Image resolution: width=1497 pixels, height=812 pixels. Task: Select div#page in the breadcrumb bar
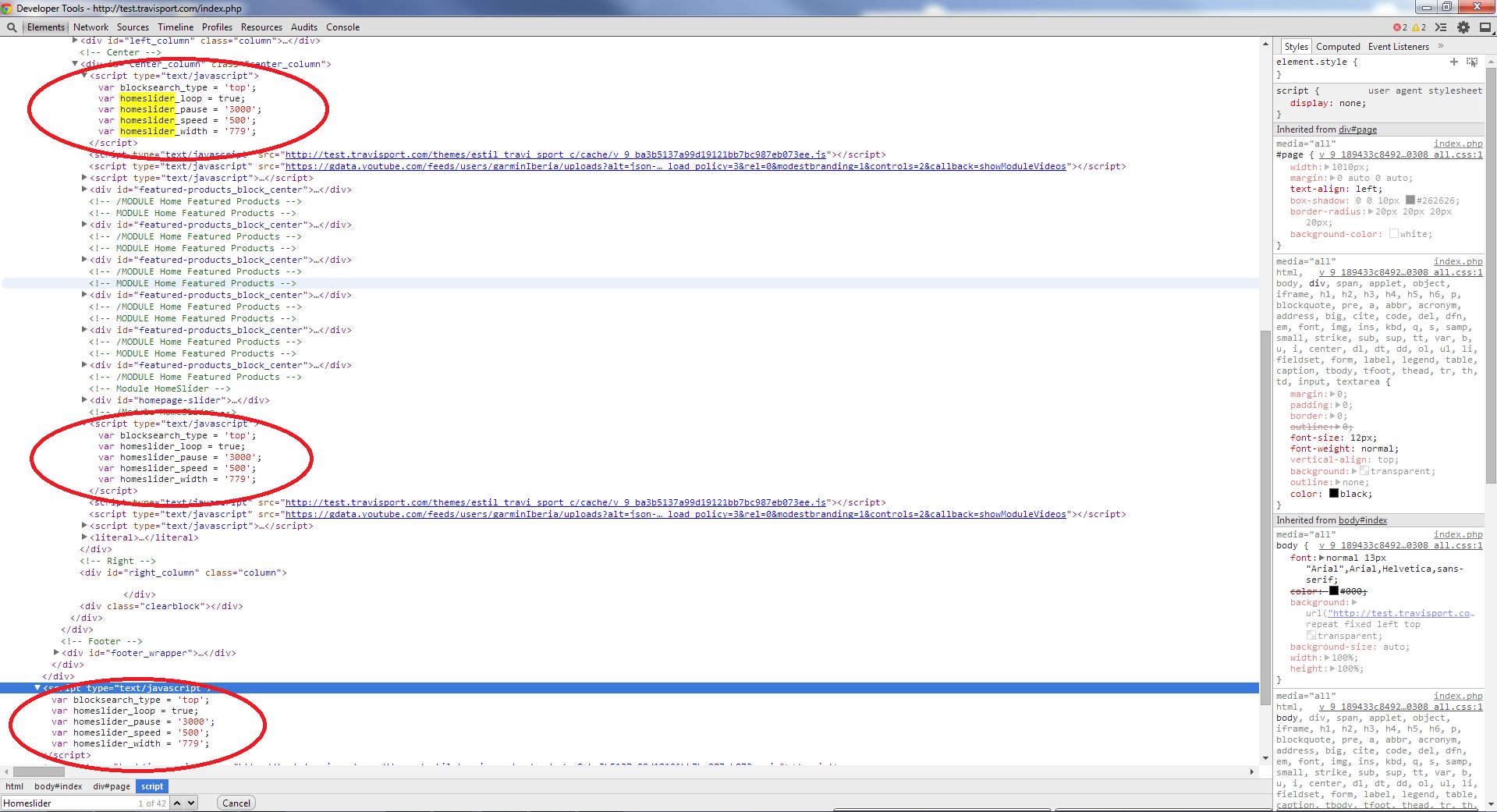pos(112,786)
